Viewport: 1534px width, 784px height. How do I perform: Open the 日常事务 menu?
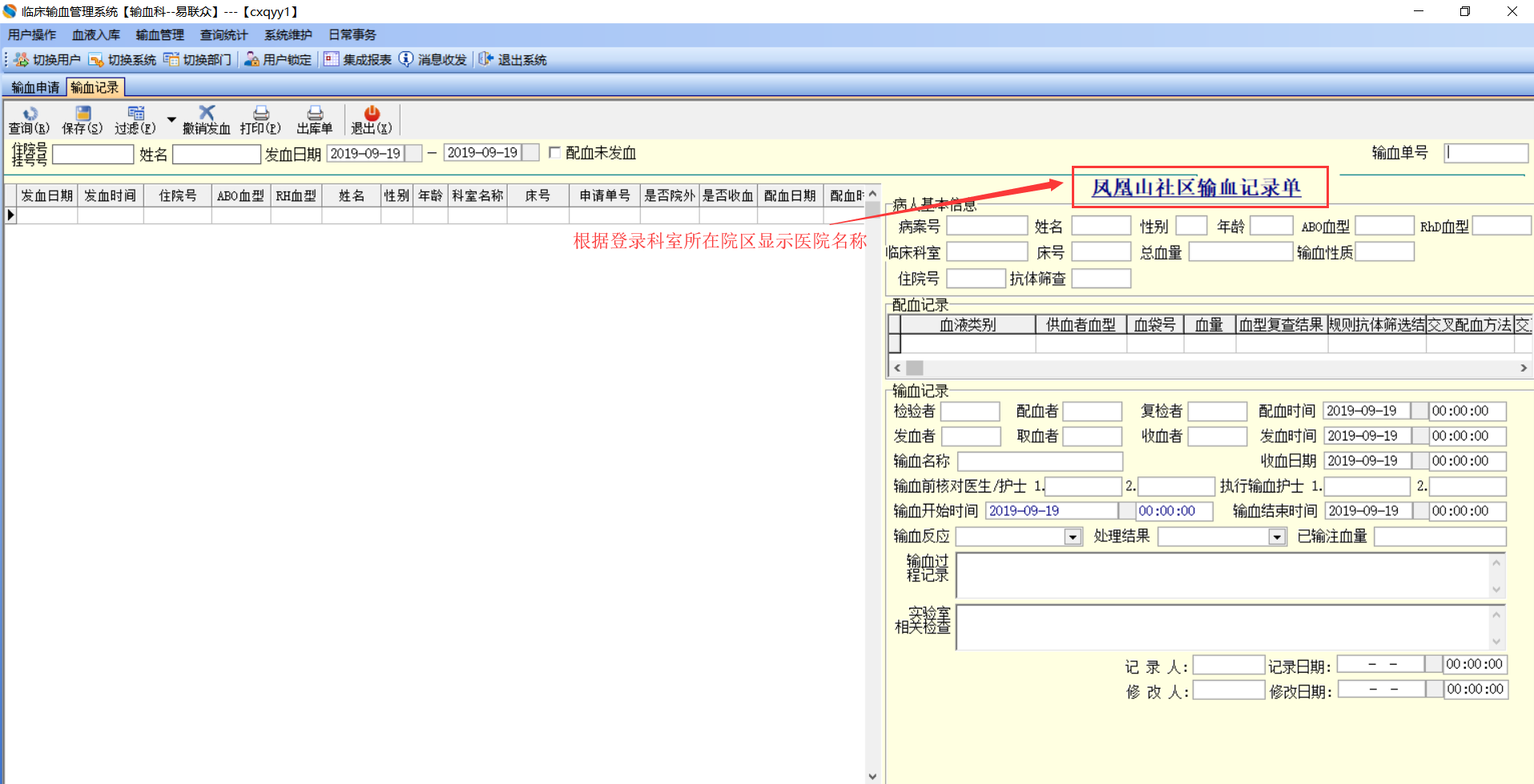[352, 35]
